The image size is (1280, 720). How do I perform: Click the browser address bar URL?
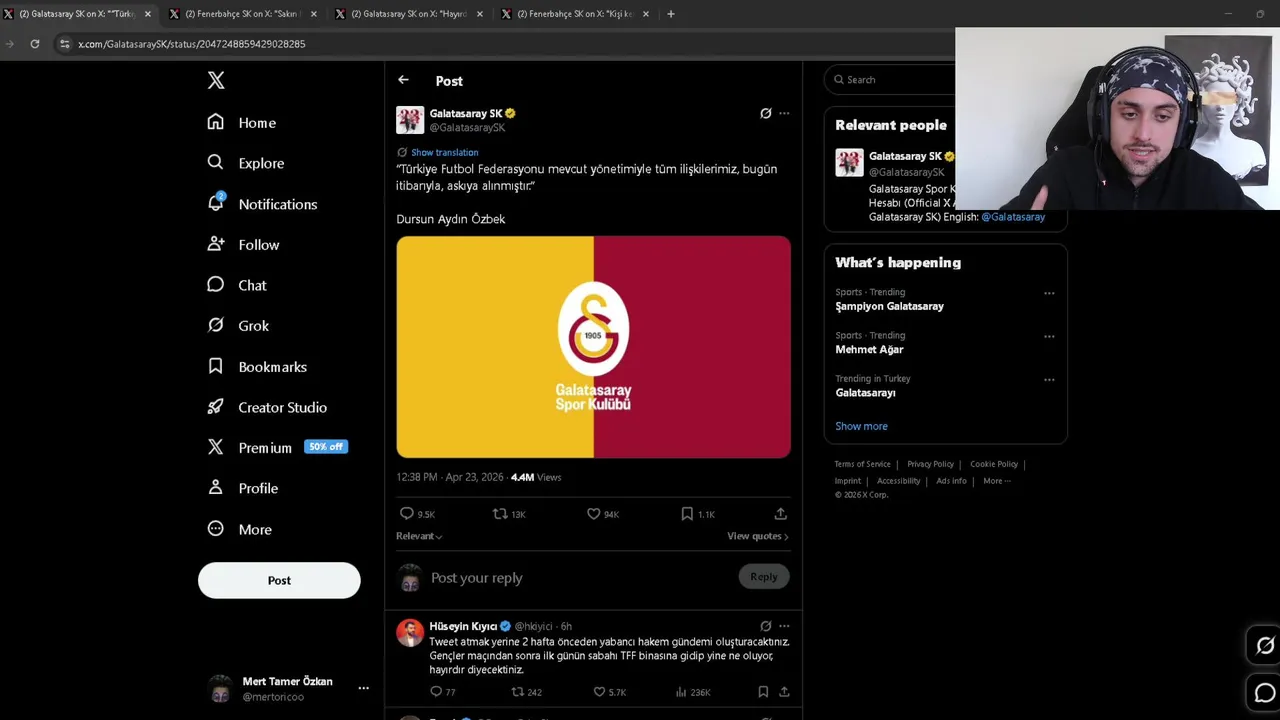click(x=192, y=44)
